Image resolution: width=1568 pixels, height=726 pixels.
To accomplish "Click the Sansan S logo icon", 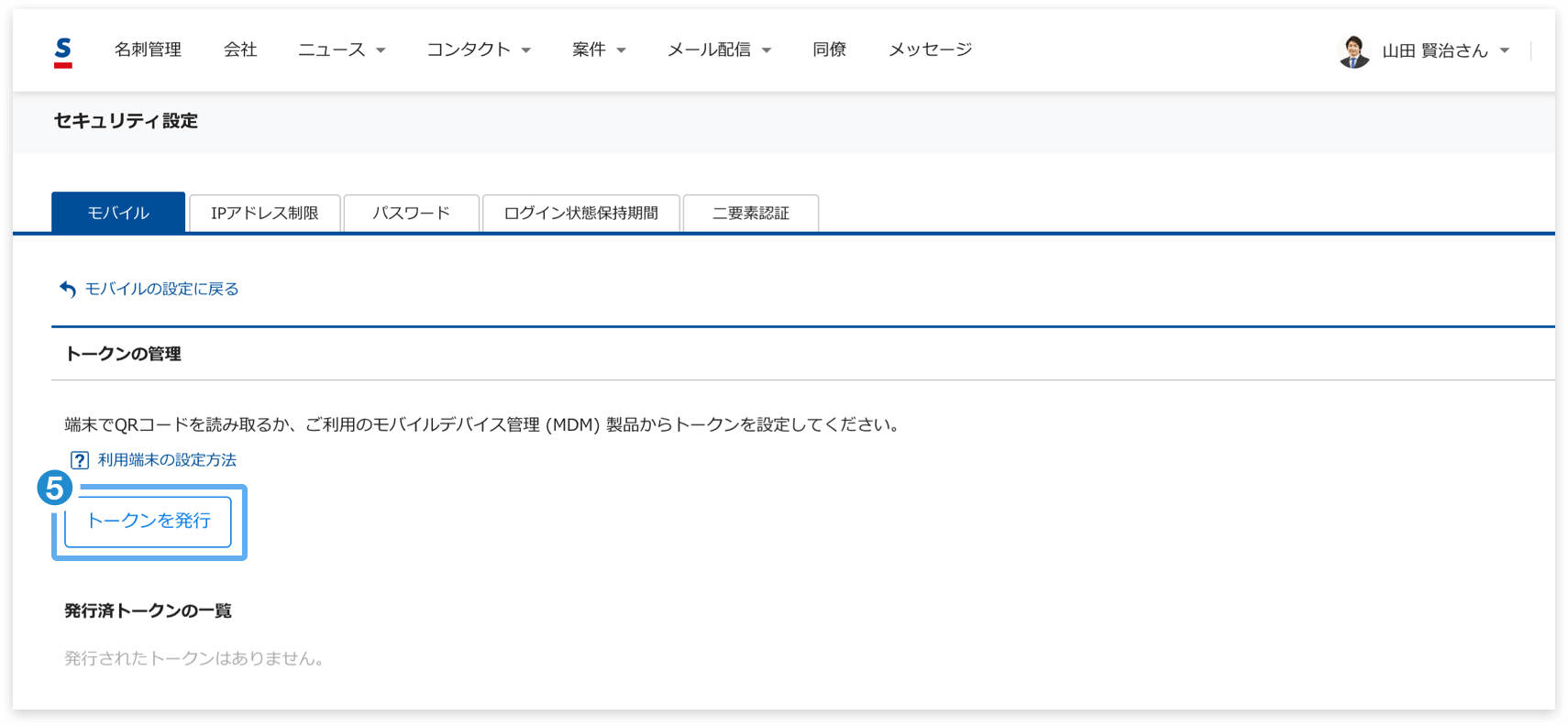I will 62,51.
